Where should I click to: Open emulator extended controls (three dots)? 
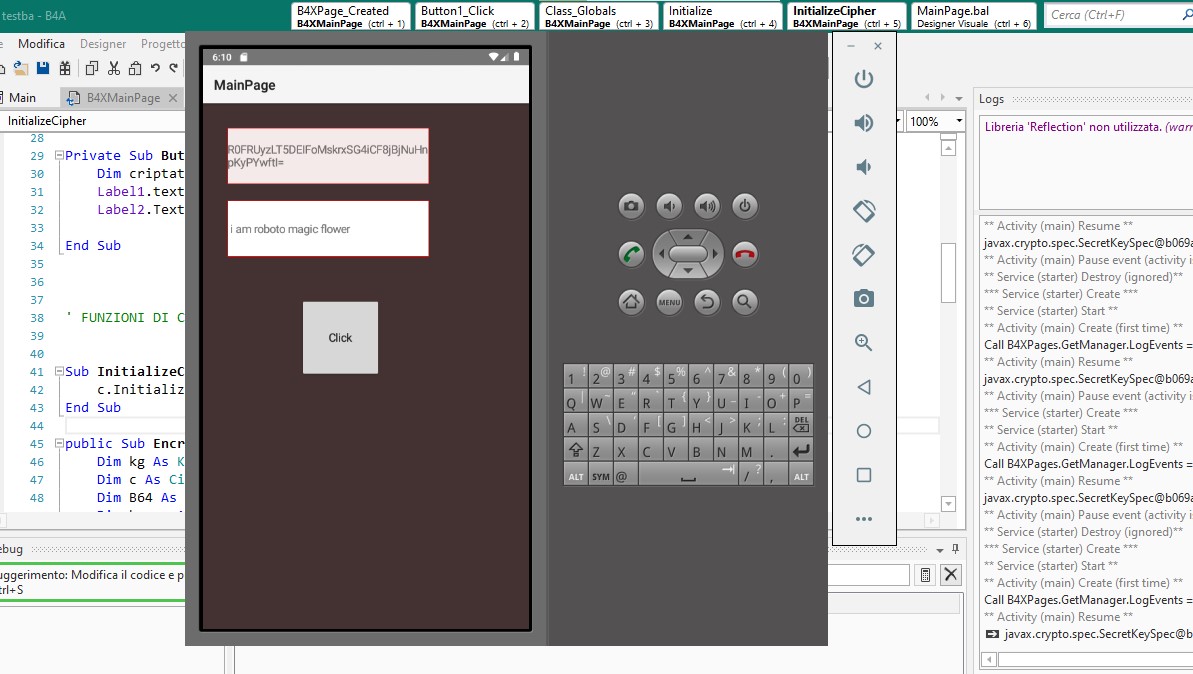click(x=864, y=519)
